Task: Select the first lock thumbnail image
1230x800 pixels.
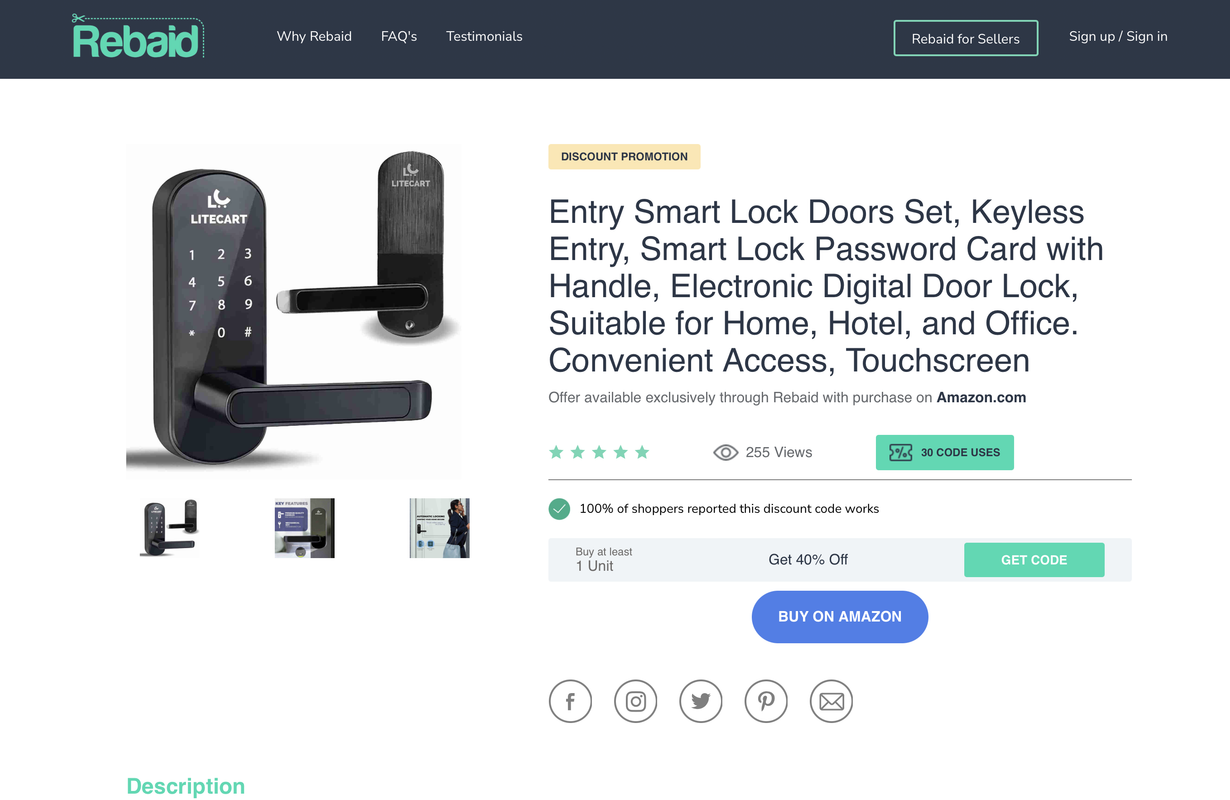Action: [x=169, y=528]
